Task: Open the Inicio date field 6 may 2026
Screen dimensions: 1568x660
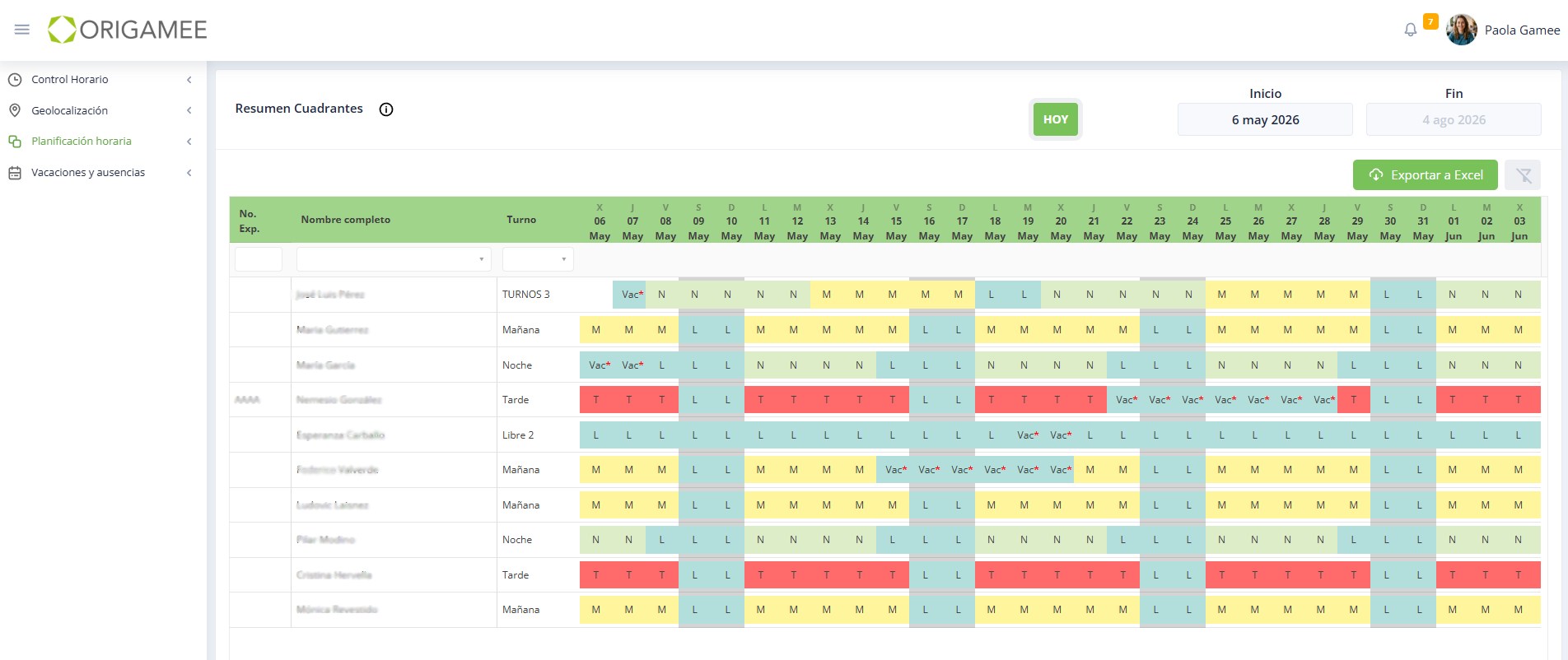Action: tap(1265, 120)
